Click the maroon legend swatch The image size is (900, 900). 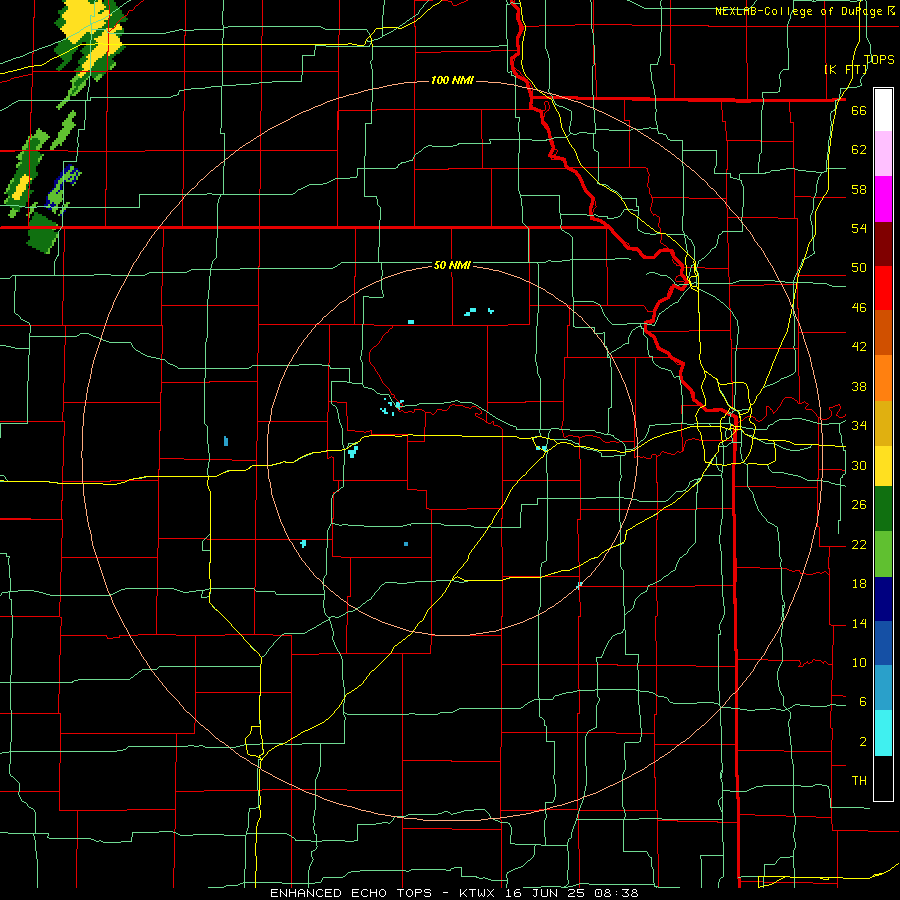pyautogui.click(x=883, y=244)
